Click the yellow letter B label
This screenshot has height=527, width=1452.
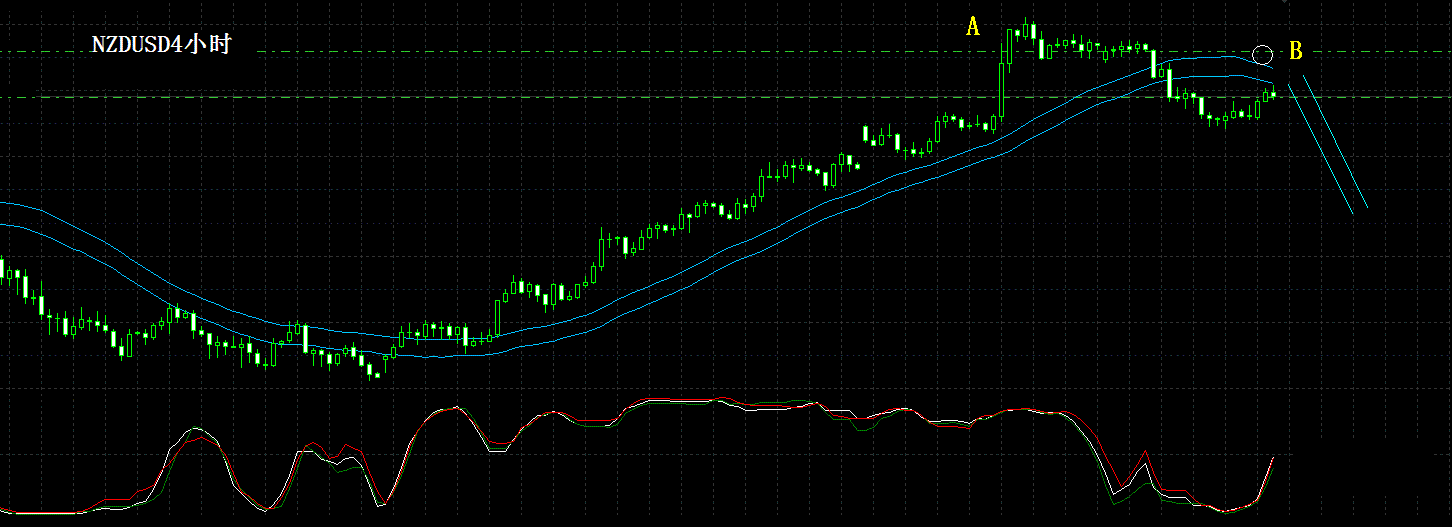click(x=1295, y=50)
